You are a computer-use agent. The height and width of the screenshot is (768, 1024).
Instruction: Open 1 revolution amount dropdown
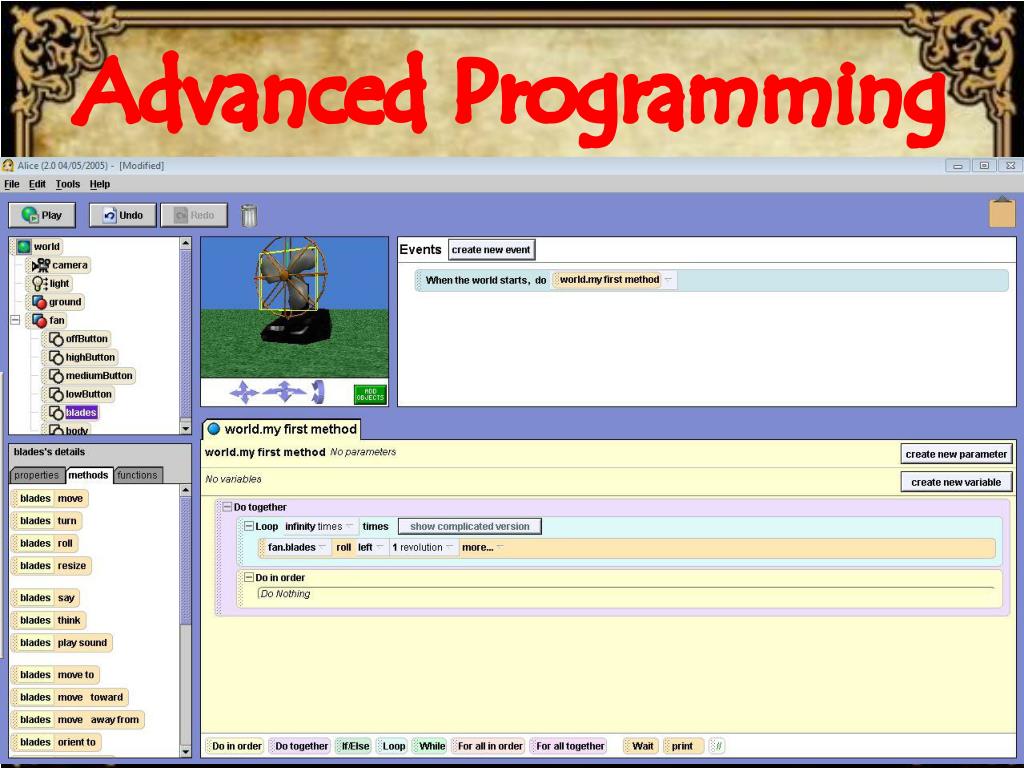[423, 547]
